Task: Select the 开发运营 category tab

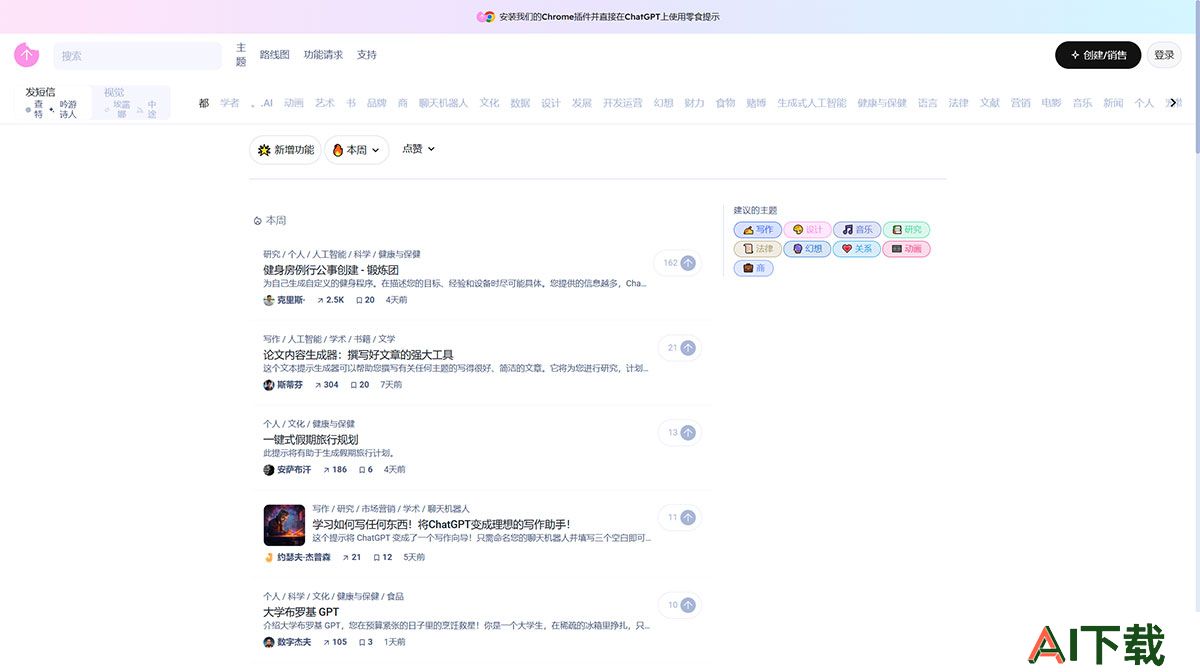Action: coord(623,103)
